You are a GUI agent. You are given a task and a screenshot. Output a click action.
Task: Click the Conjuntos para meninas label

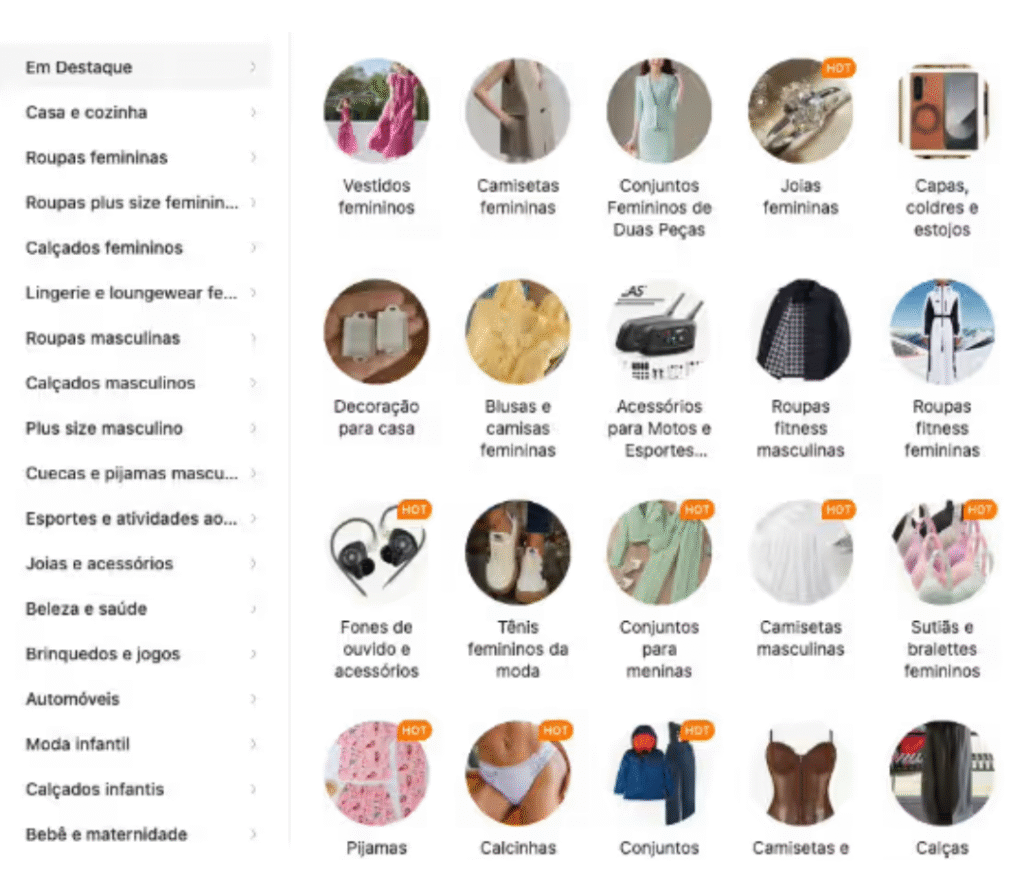click(x=659, y=649)
